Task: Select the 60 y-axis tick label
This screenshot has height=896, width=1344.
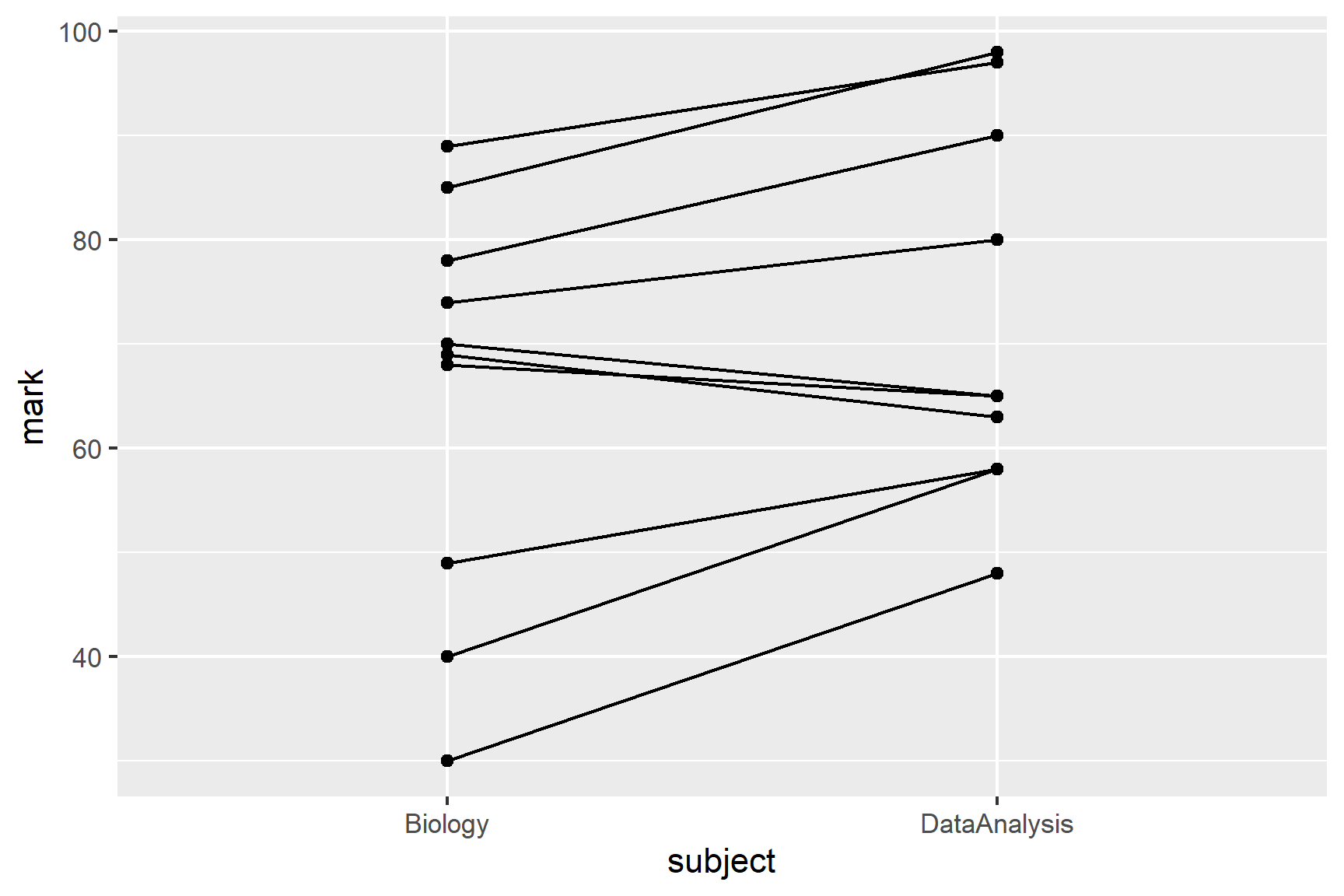Action: pyautogui.click(x=87, y=450)
